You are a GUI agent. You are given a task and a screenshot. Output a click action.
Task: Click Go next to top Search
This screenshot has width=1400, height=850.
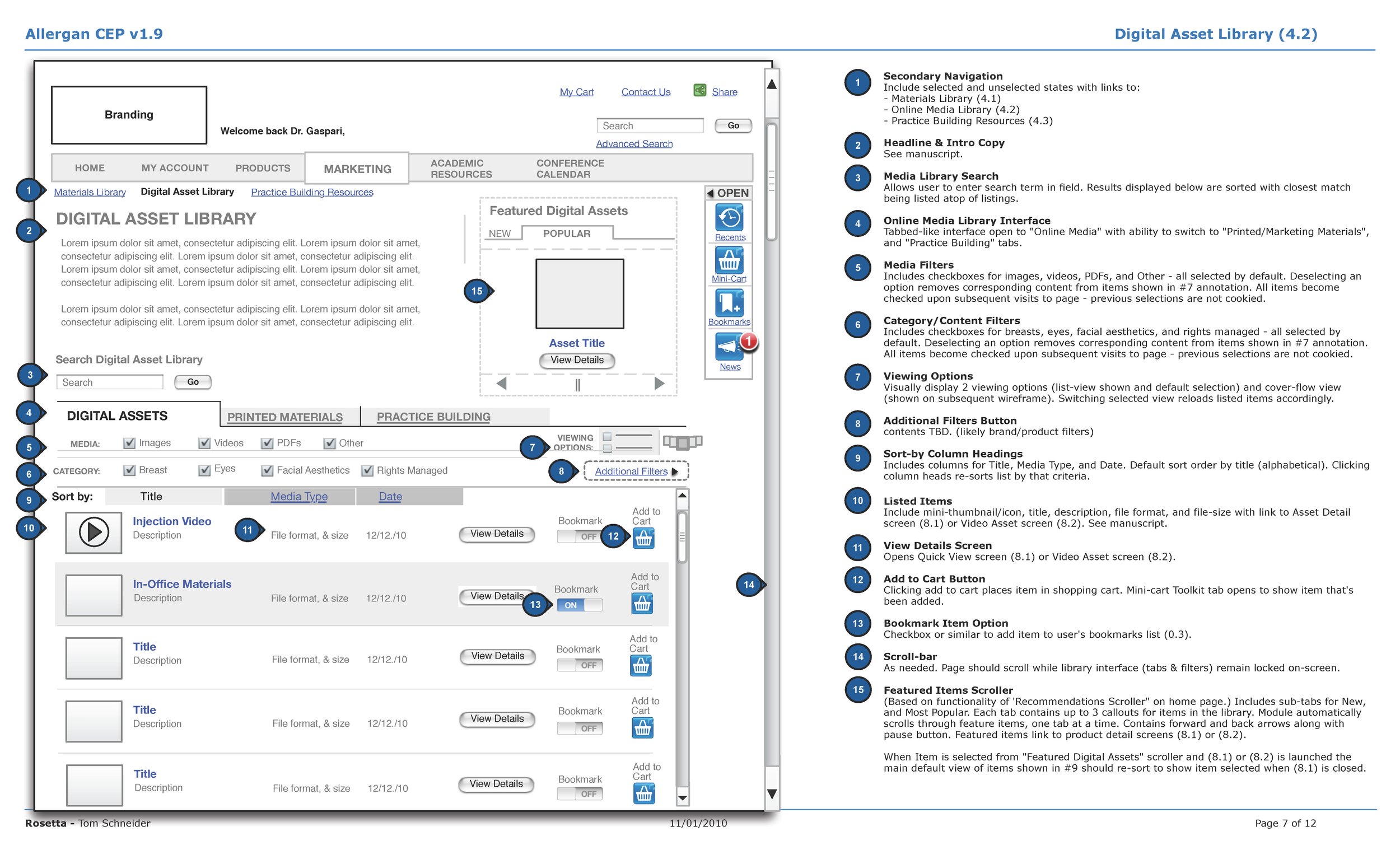733,125
